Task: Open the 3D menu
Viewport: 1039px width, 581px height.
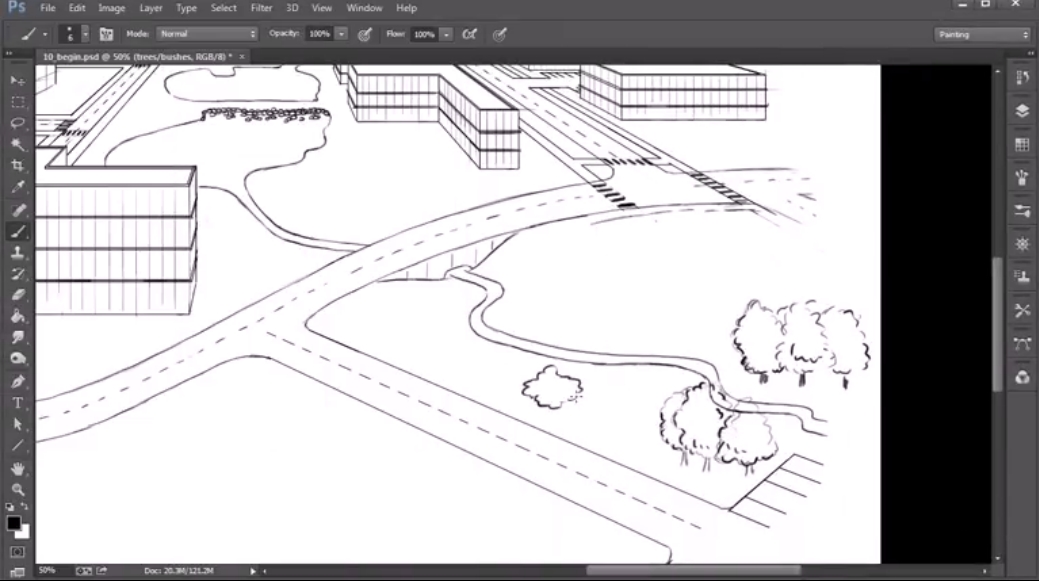Action: click(x=292, y=8)
